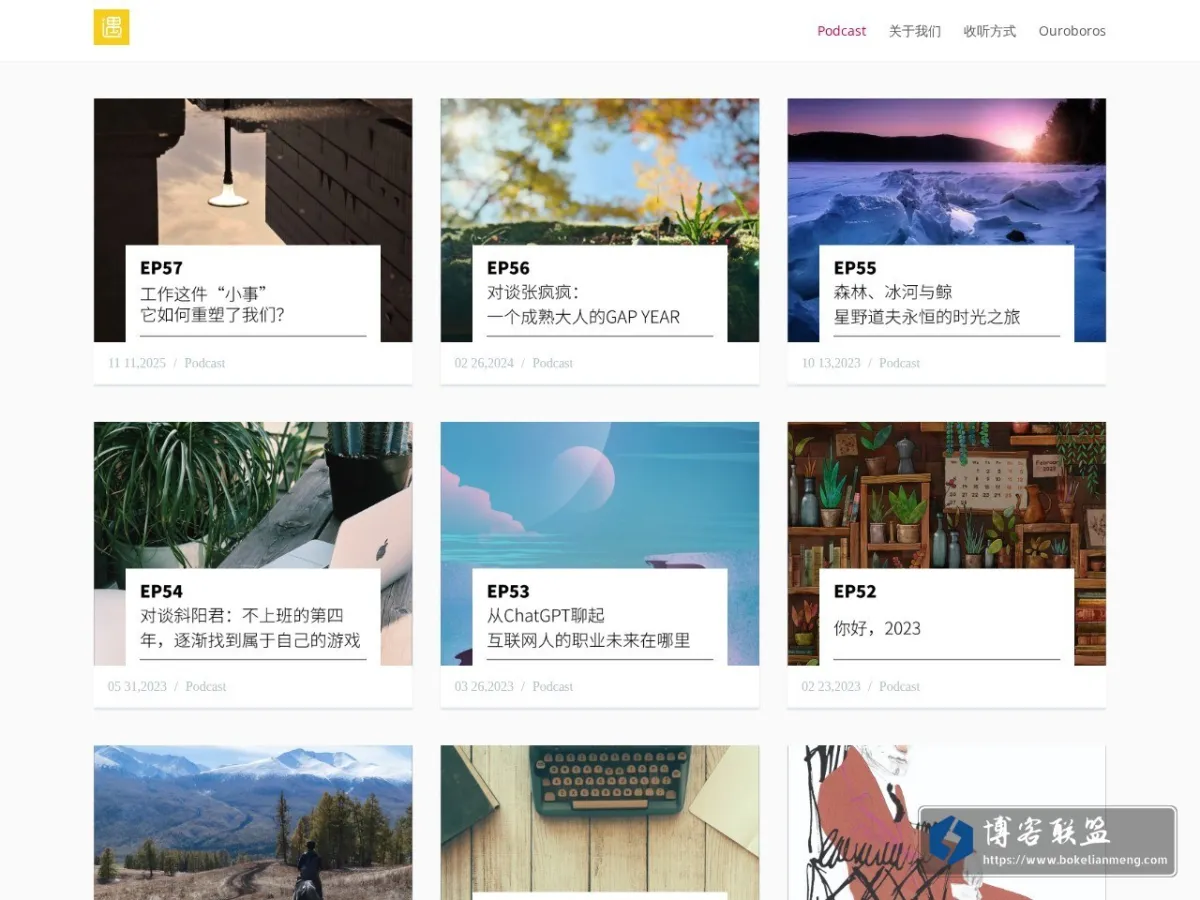This screenshot has width=1200, height=900.
Task: Open Podcast category under EP55 card
Action: tap(899, 363)
